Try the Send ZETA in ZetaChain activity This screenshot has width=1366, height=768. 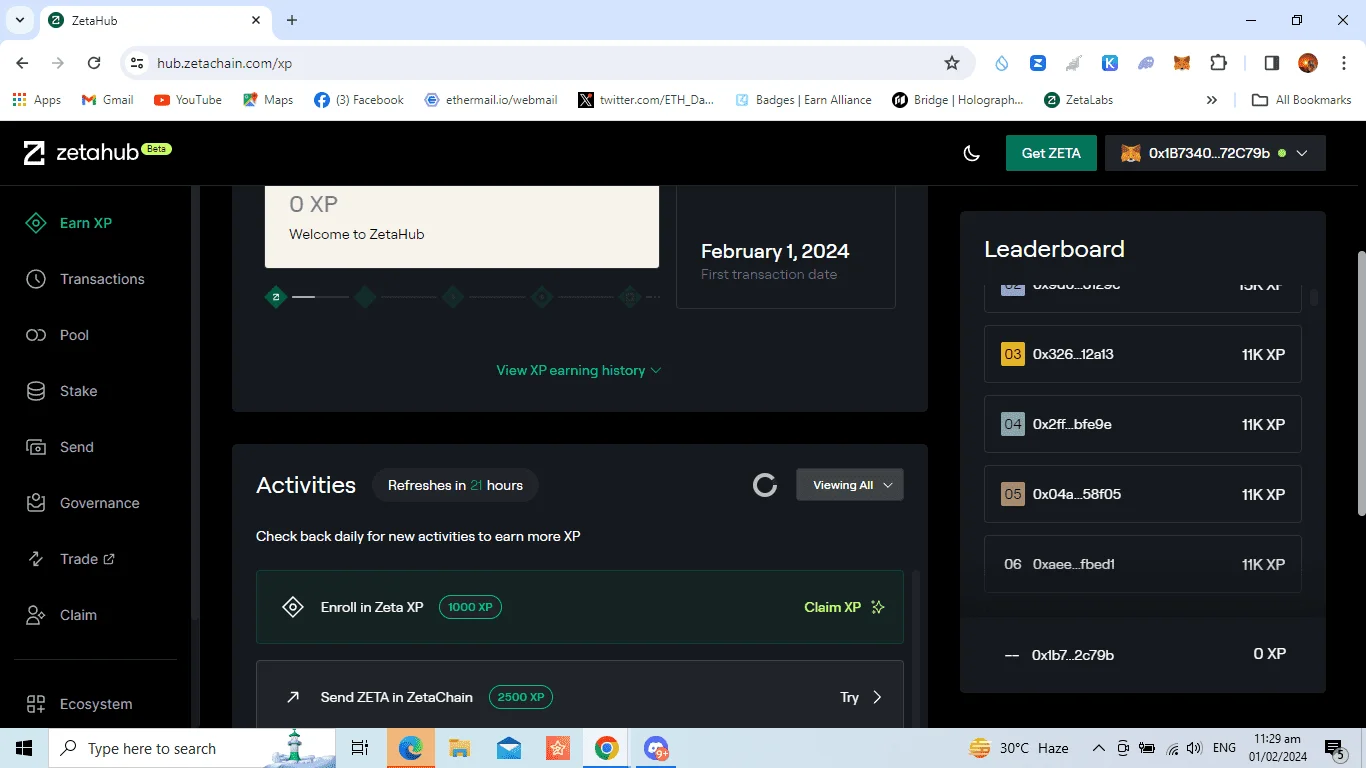tap(861, 697)
